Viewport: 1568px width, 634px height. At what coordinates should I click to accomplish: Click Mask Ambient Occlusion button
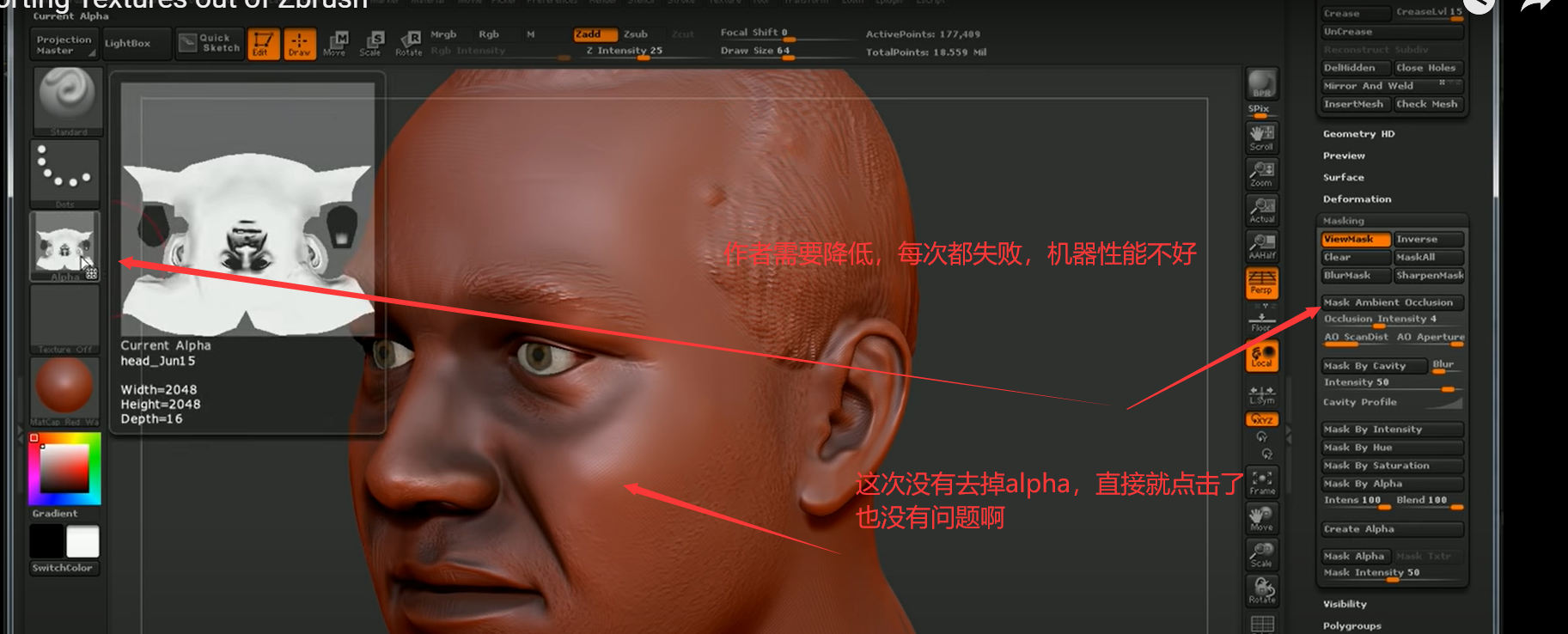coord(1392,302)
